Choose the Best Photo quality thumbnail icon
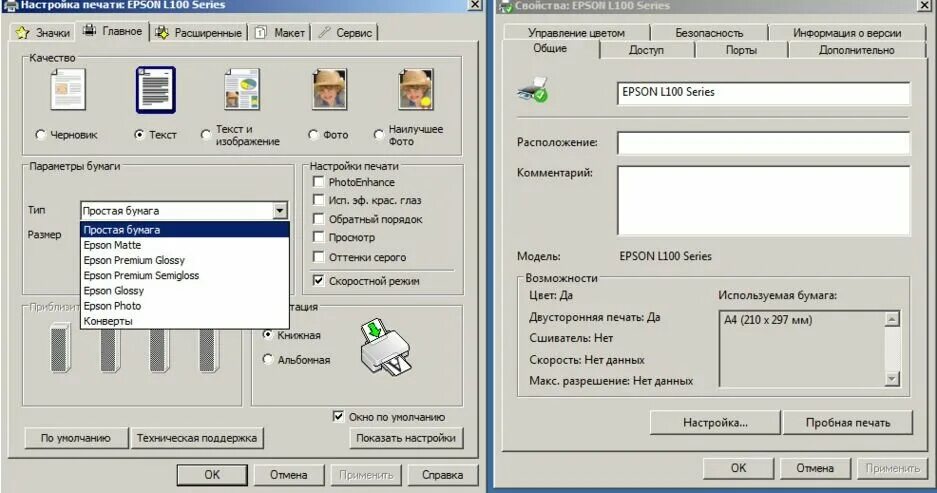937x493 pixels. coord(416,90)
